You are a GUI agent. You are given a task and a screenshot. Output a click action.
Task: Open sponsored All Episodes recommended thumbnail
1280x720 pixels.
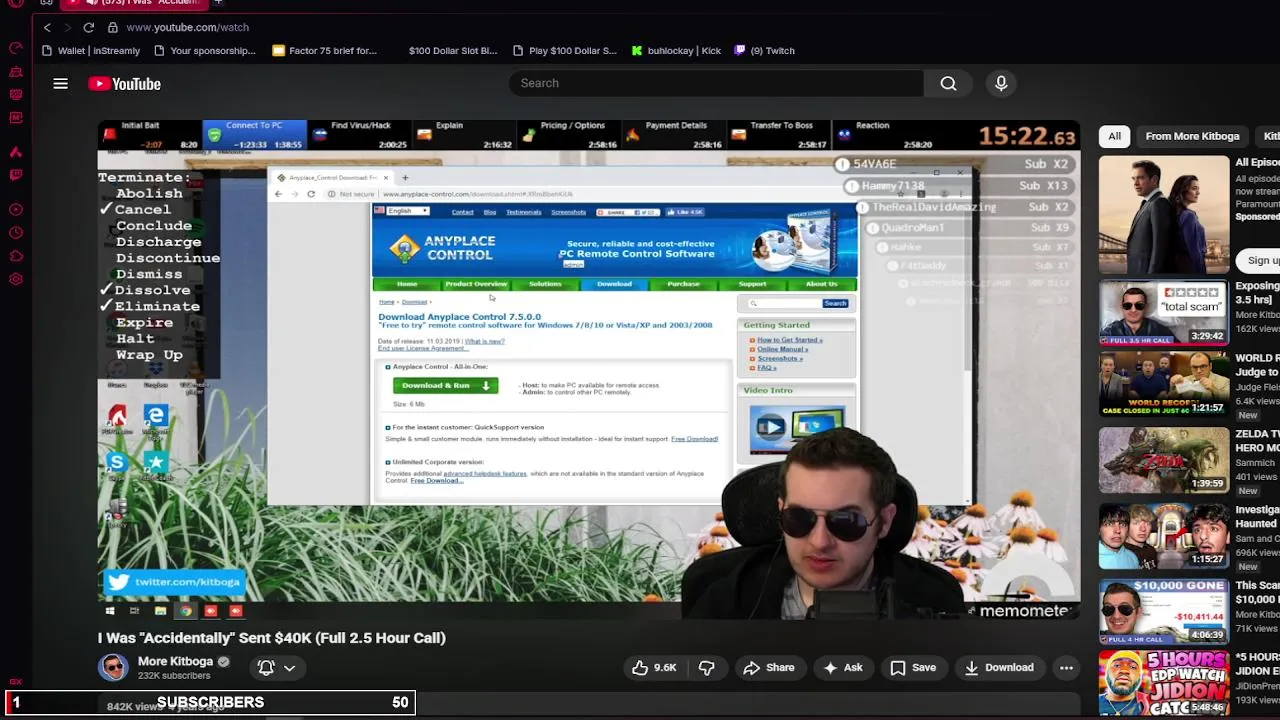coord(1164,214)
